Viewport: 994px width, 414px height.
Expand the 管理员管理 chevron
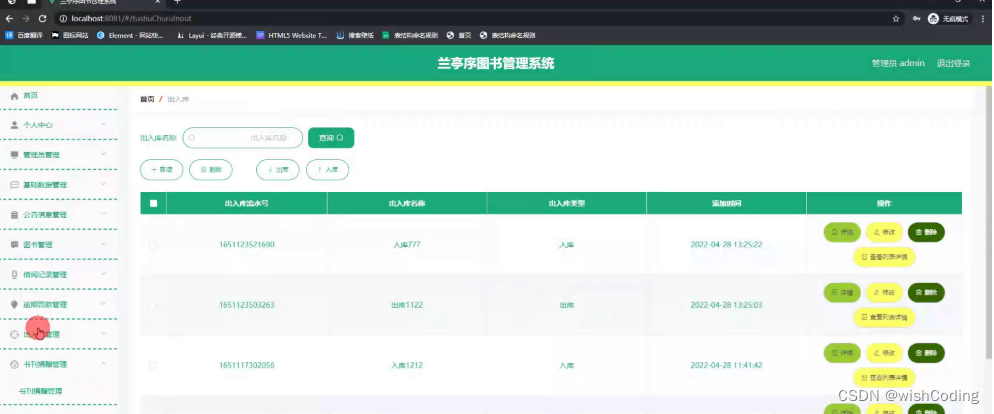pos(104,154)
